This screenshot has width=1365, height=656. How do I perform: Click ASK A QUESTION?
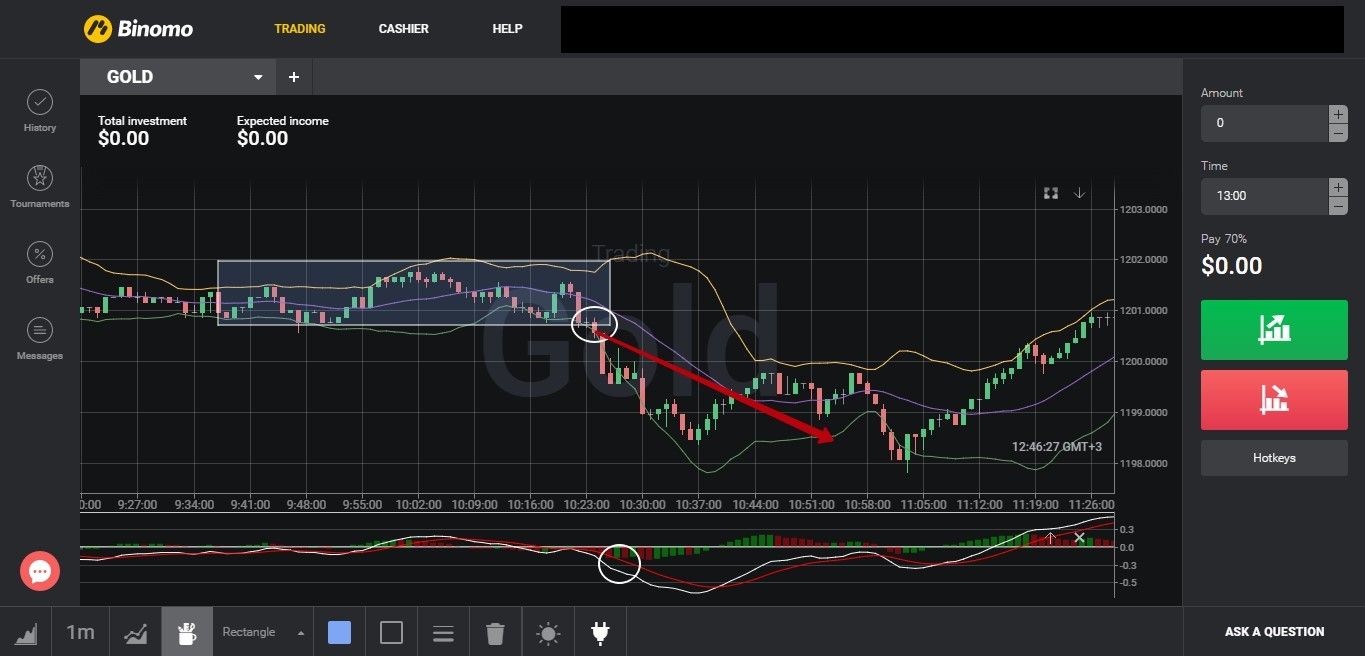coord(1274,632)
